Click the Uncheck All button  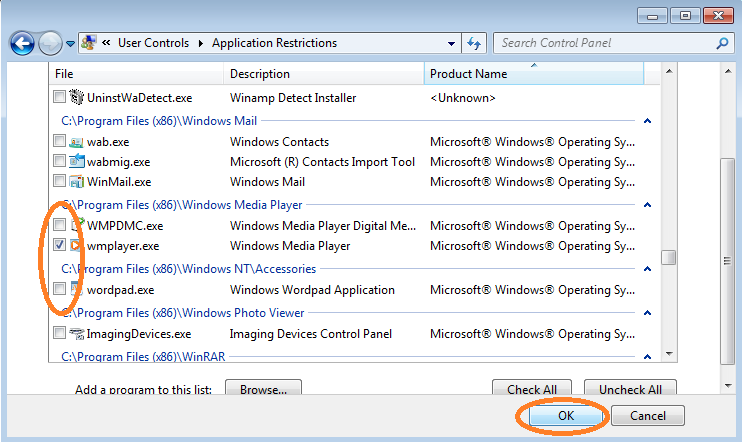point(630,388)
